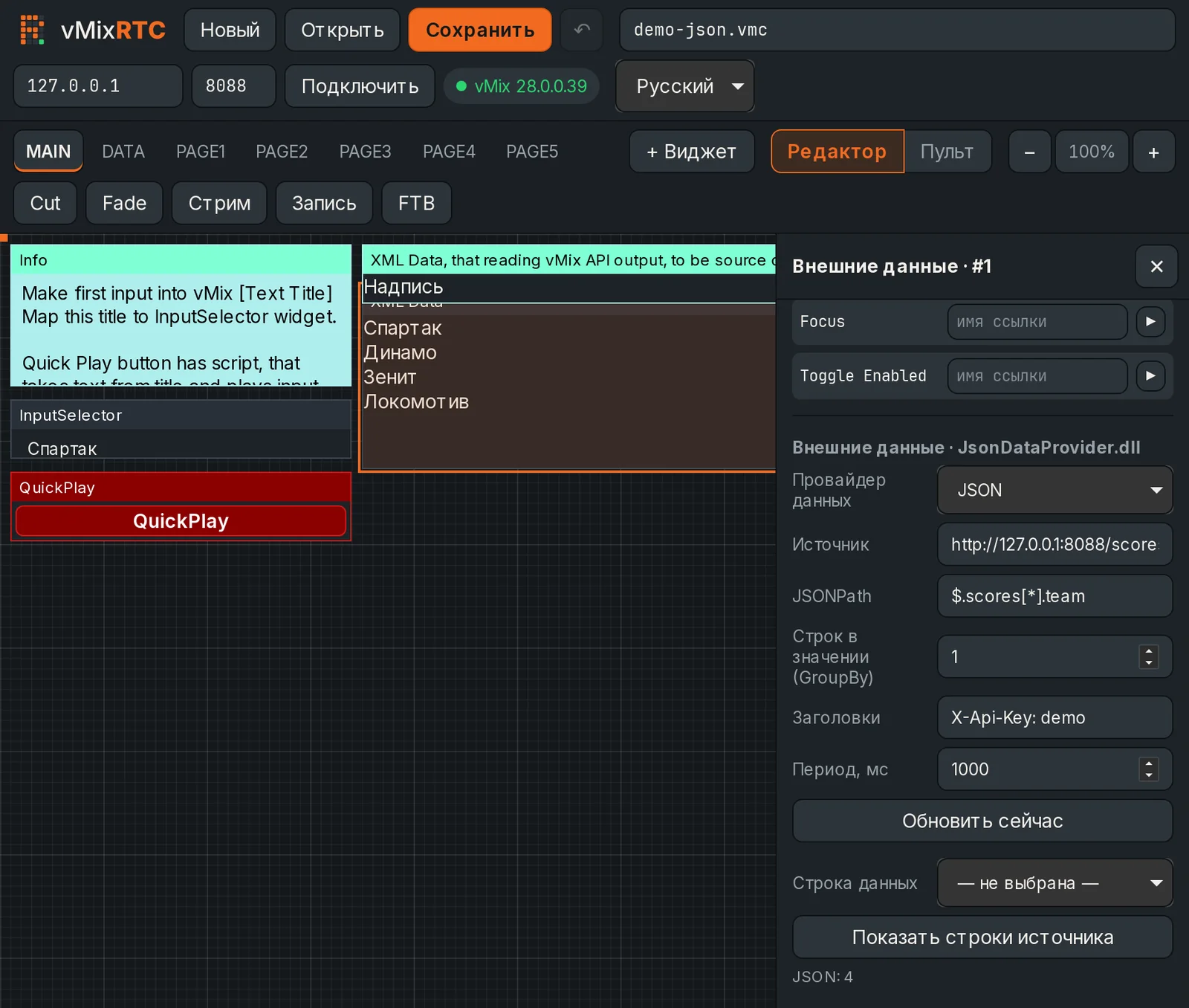The width and height of the screenshot is (1189, 1008).
Task: Click Показать строки источника button
Action: tap(982, 937)
